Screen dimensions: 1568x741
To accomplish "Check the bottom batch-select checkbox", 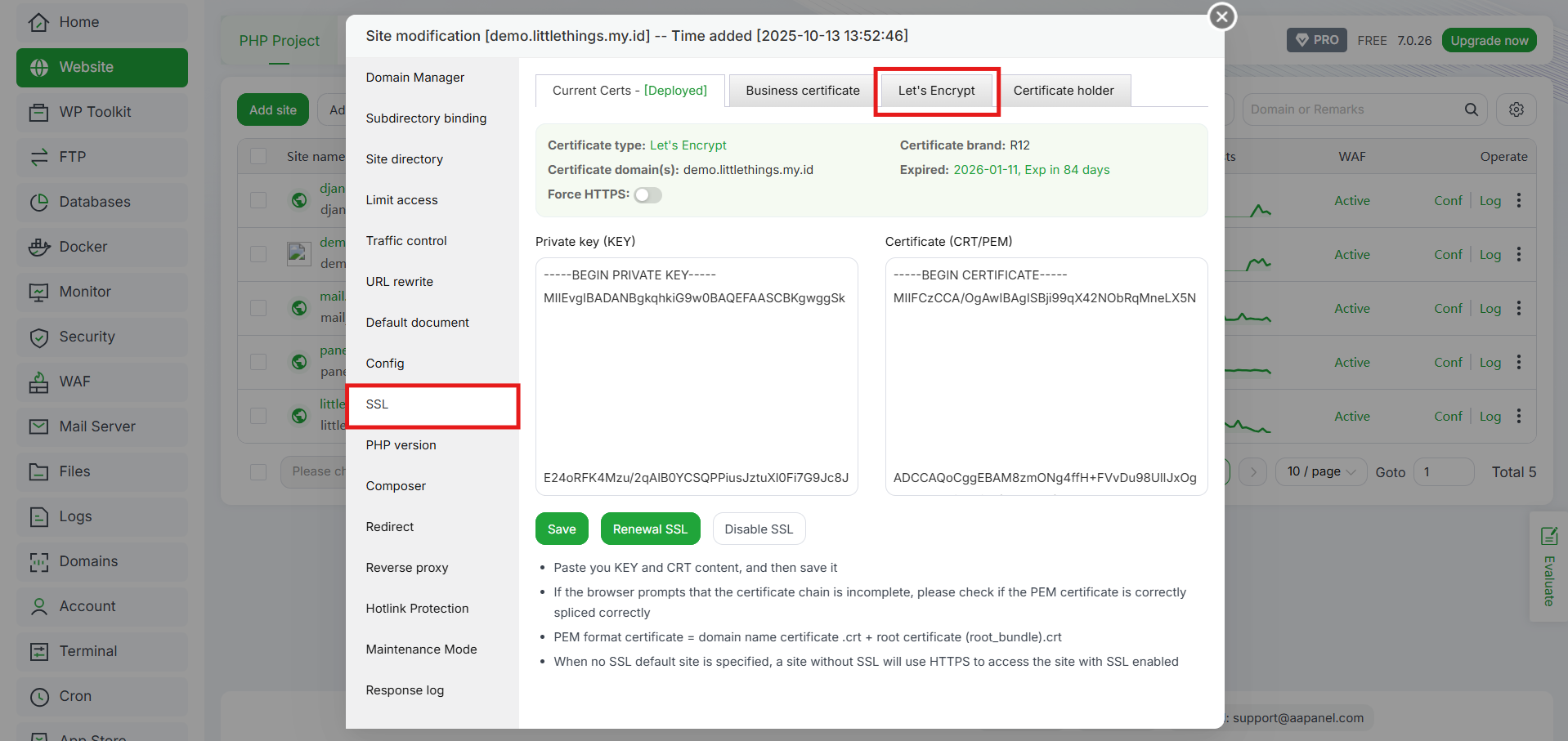I will pyautogui.click(x=258, y=471).
